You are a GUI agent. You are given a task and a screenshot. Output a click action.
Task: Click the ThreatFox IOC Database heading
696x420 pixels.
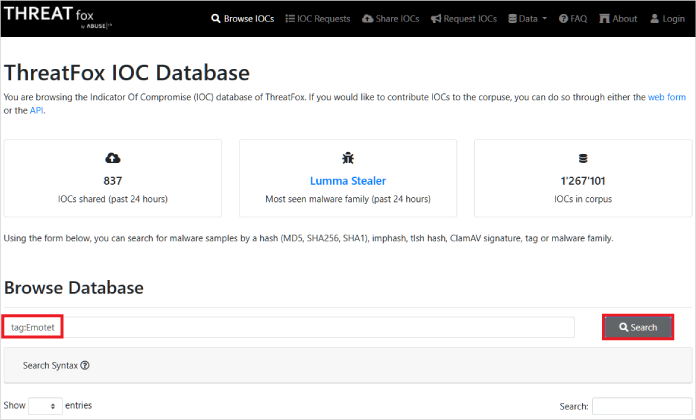pos(127,73)
